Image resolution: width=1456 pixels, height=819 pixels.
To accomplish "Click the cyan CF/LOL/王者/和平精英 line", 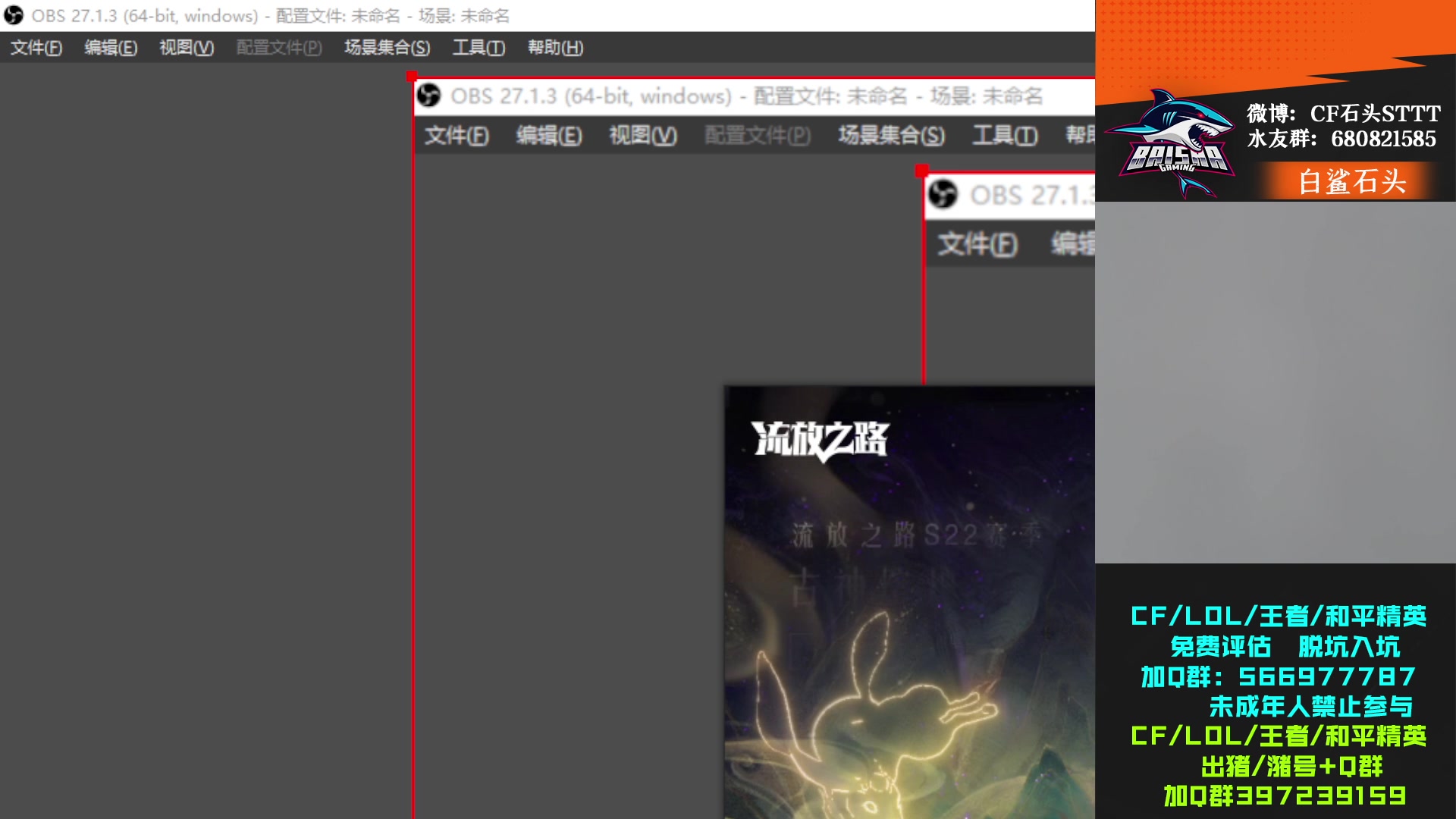I will (1279, 617).
